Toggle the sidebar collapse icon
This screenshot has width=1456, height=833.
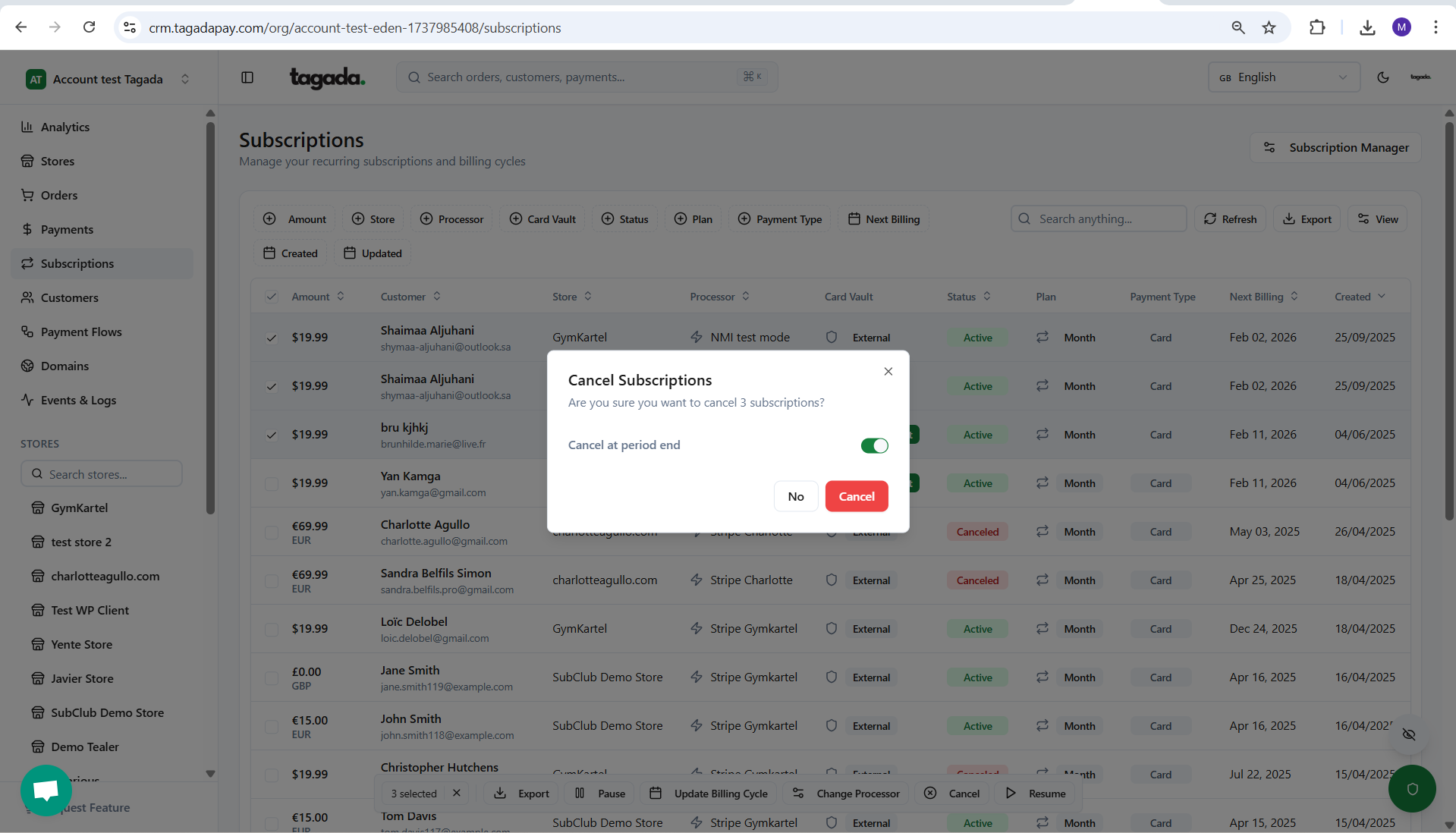coord(247,77)
